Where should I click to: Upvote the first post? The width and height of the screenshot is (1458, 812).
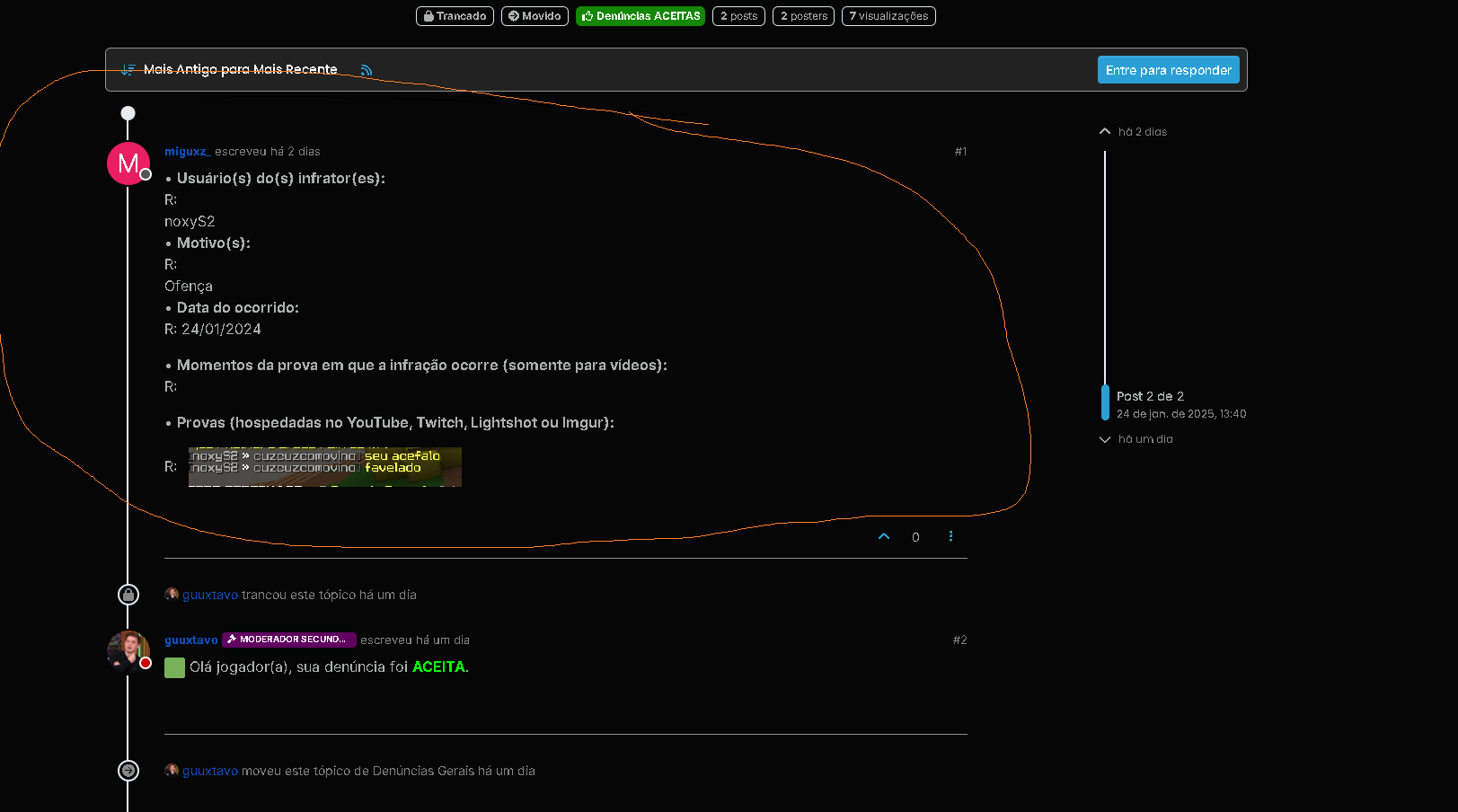point(884,536)
